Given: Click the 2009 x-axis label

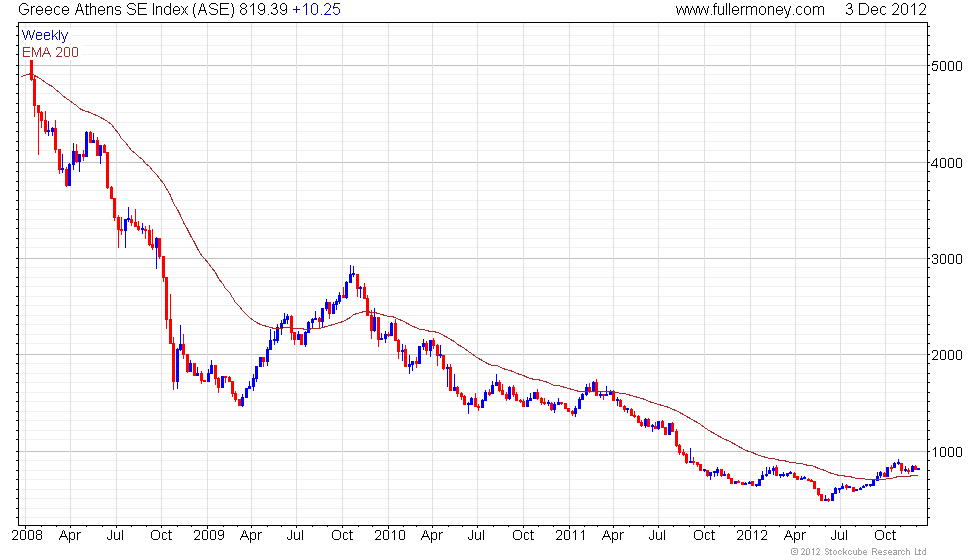Looking at the screenshot, I should click(209, 535).
